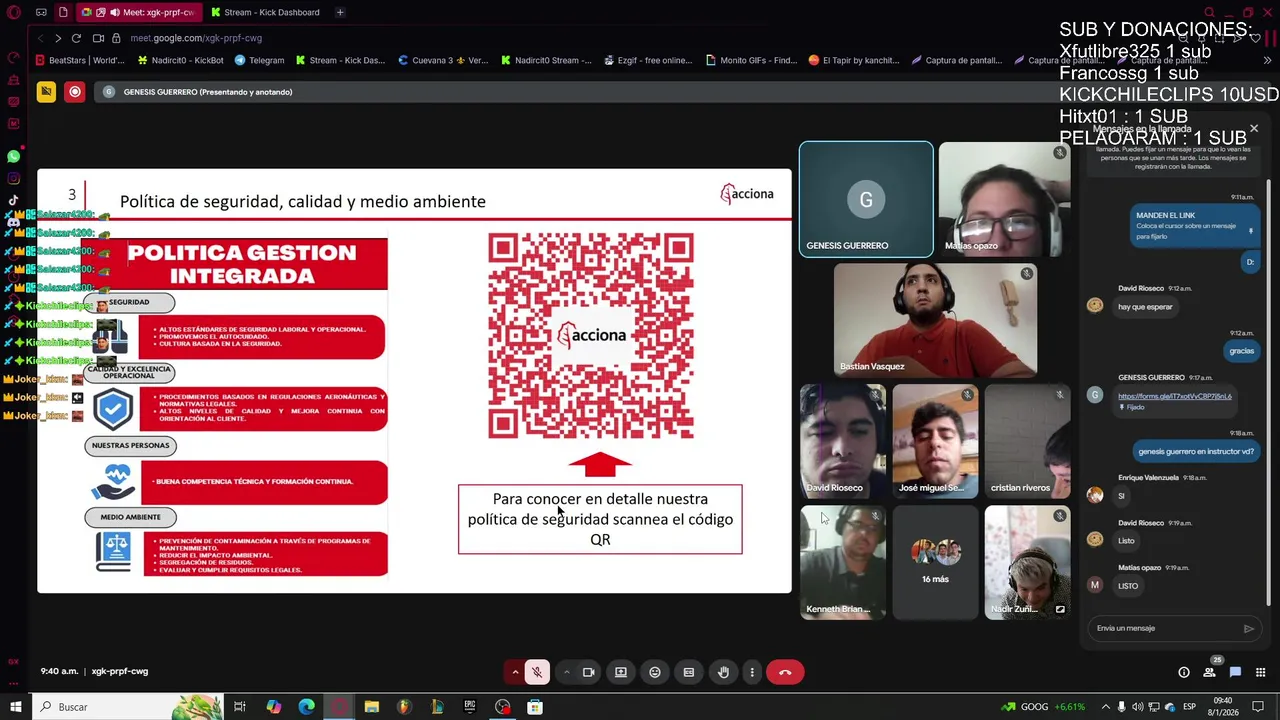Open Ezgif free online bookmark
1280x720 pixels.
[648, 60]
